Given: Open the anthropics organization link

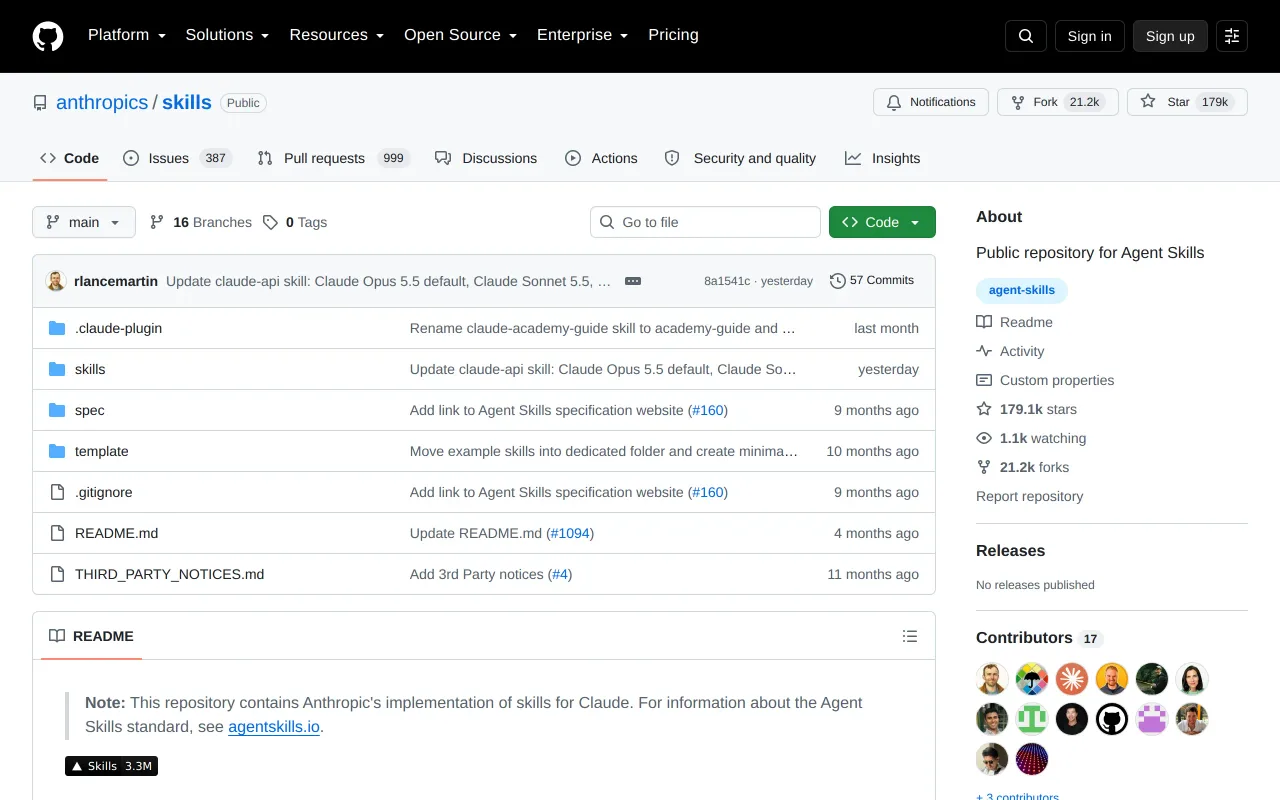Looking at the screenshot, I should pyautogui.click(x=102, y=102).
